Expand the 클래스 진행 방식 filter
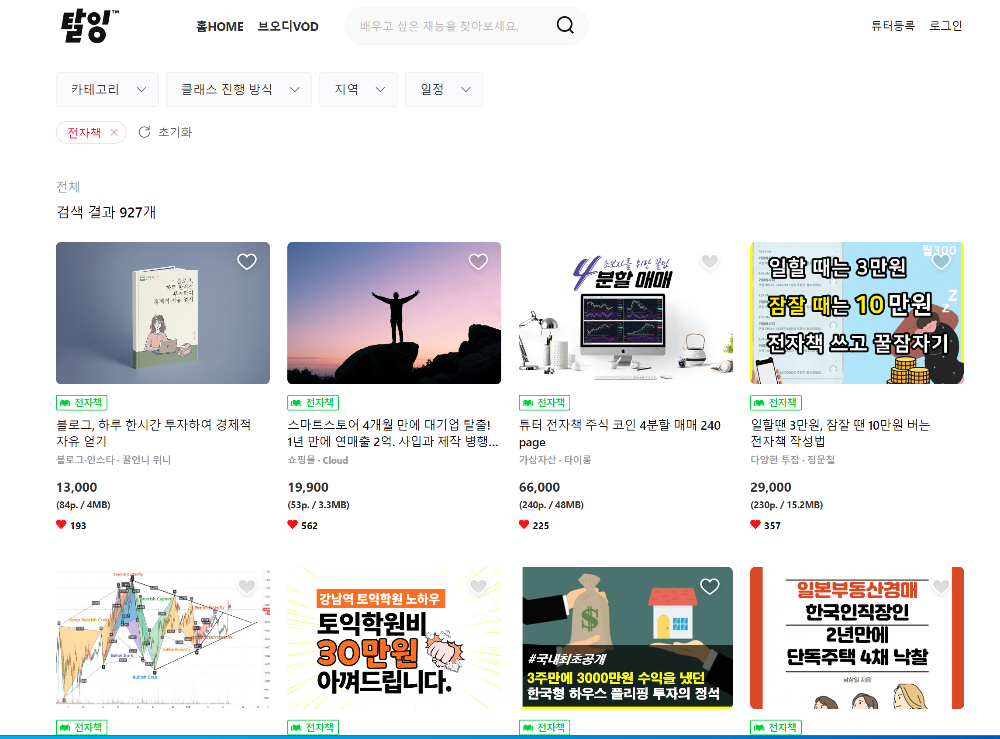1000x739 pixels. pos(238,89)
